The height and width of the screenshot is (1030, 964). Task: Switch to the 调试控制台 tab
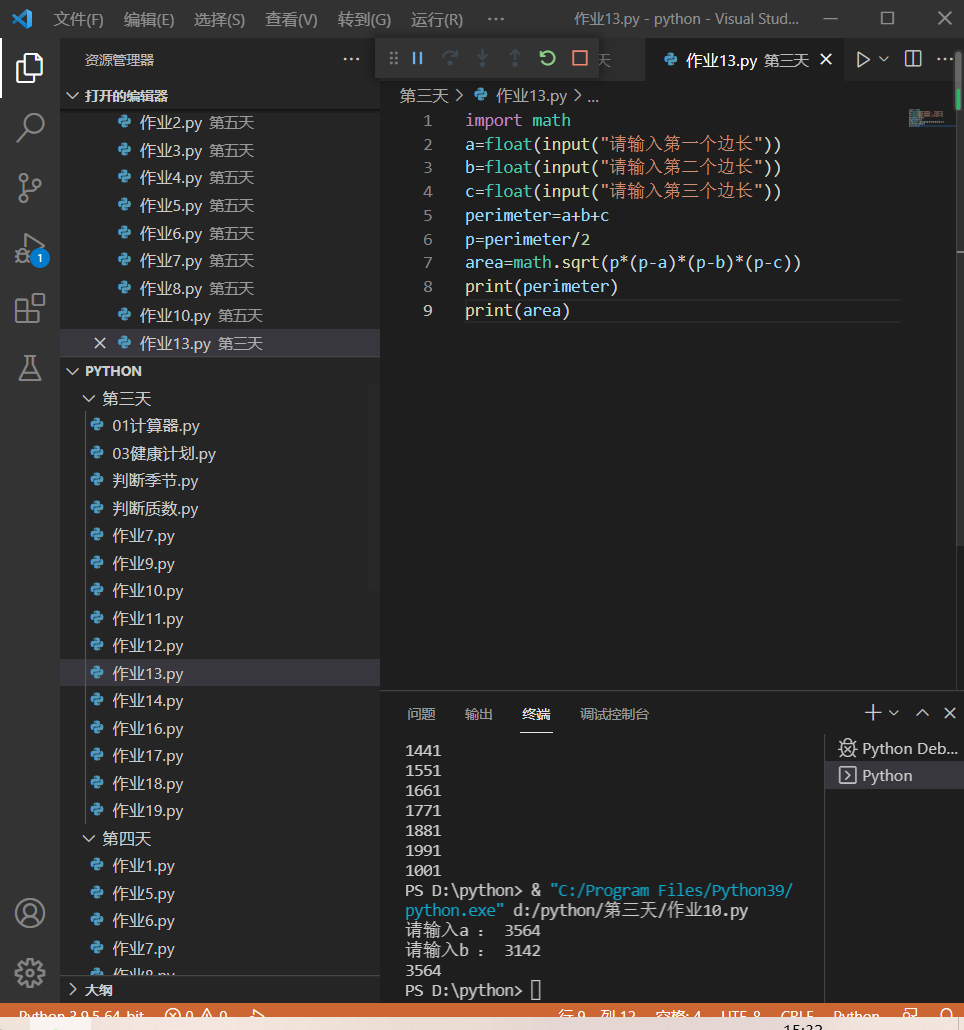(614, 714)
